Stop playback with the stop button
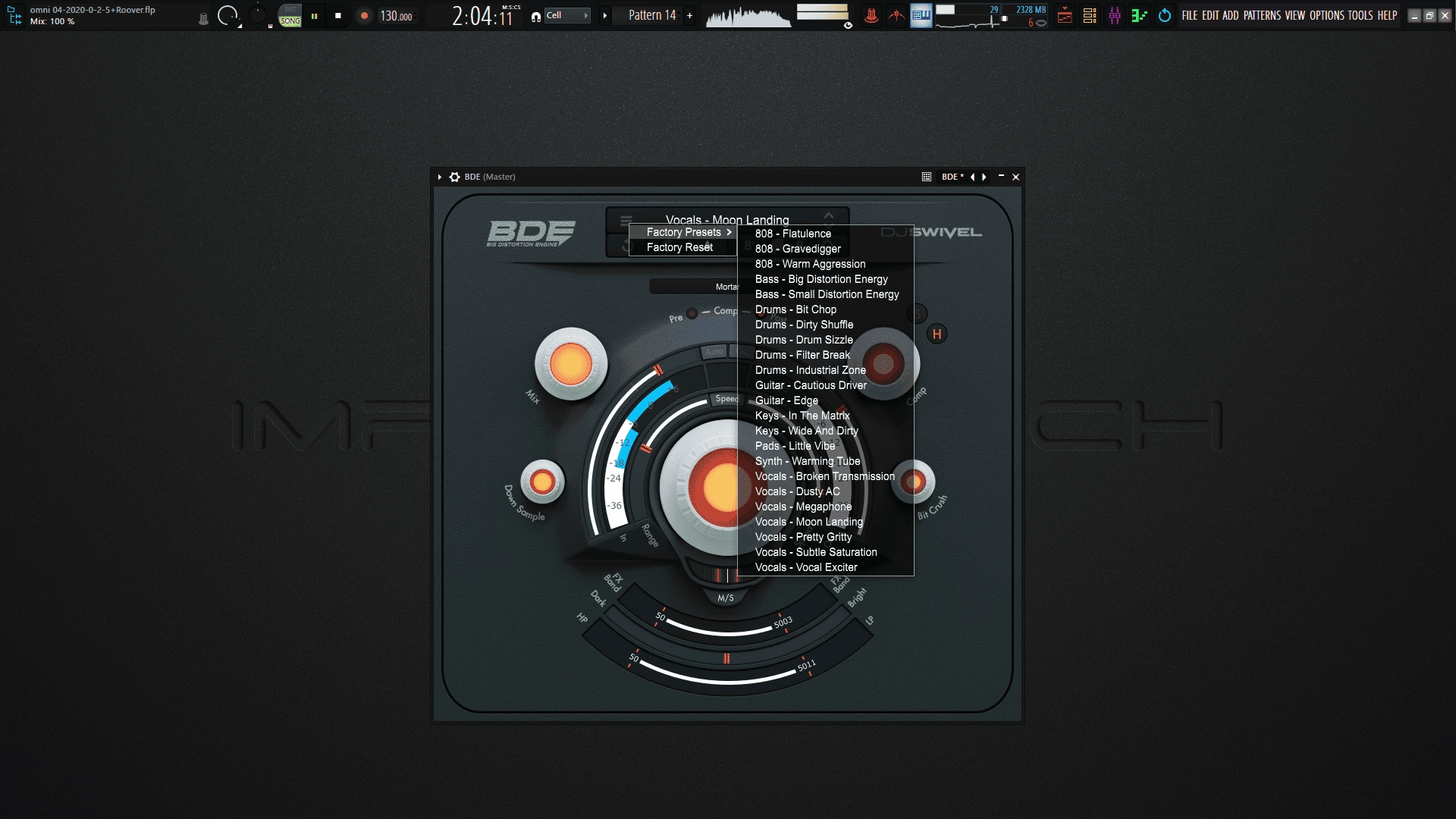Viewport: 1456px width, 819px height. tap(338, 15)
